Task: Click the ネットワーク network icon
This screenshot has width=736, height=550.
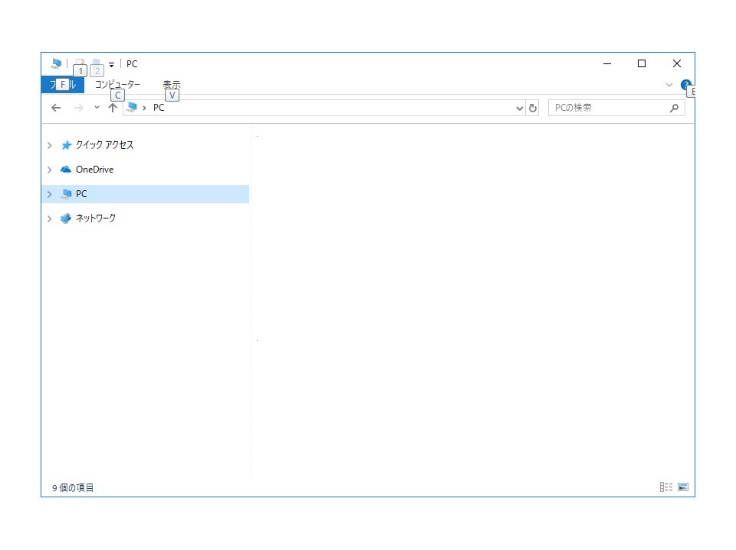Action: tap(66, 218)
